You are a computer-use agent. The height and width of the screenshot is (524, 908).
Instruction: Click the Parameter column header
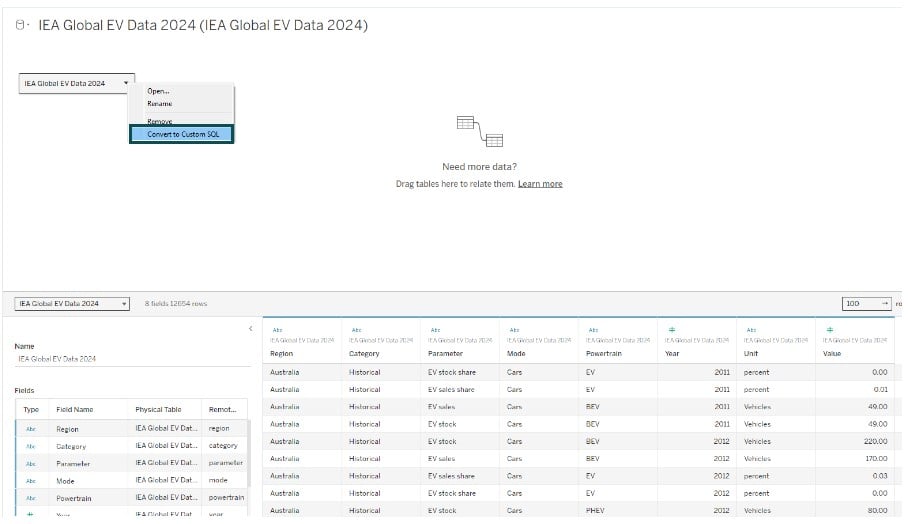(x=445, y=354)
